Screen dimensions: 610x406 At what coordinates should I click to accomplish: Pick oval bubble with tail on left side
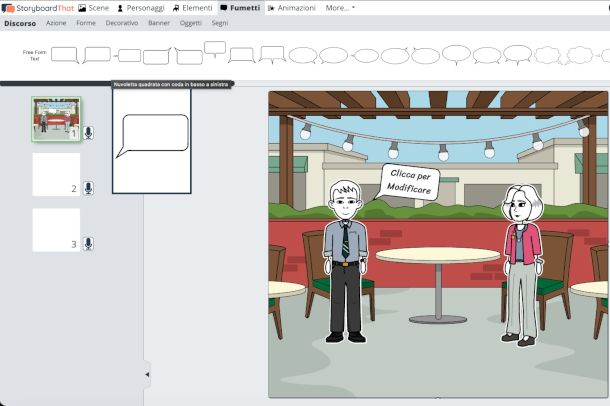tap(365, 56)
